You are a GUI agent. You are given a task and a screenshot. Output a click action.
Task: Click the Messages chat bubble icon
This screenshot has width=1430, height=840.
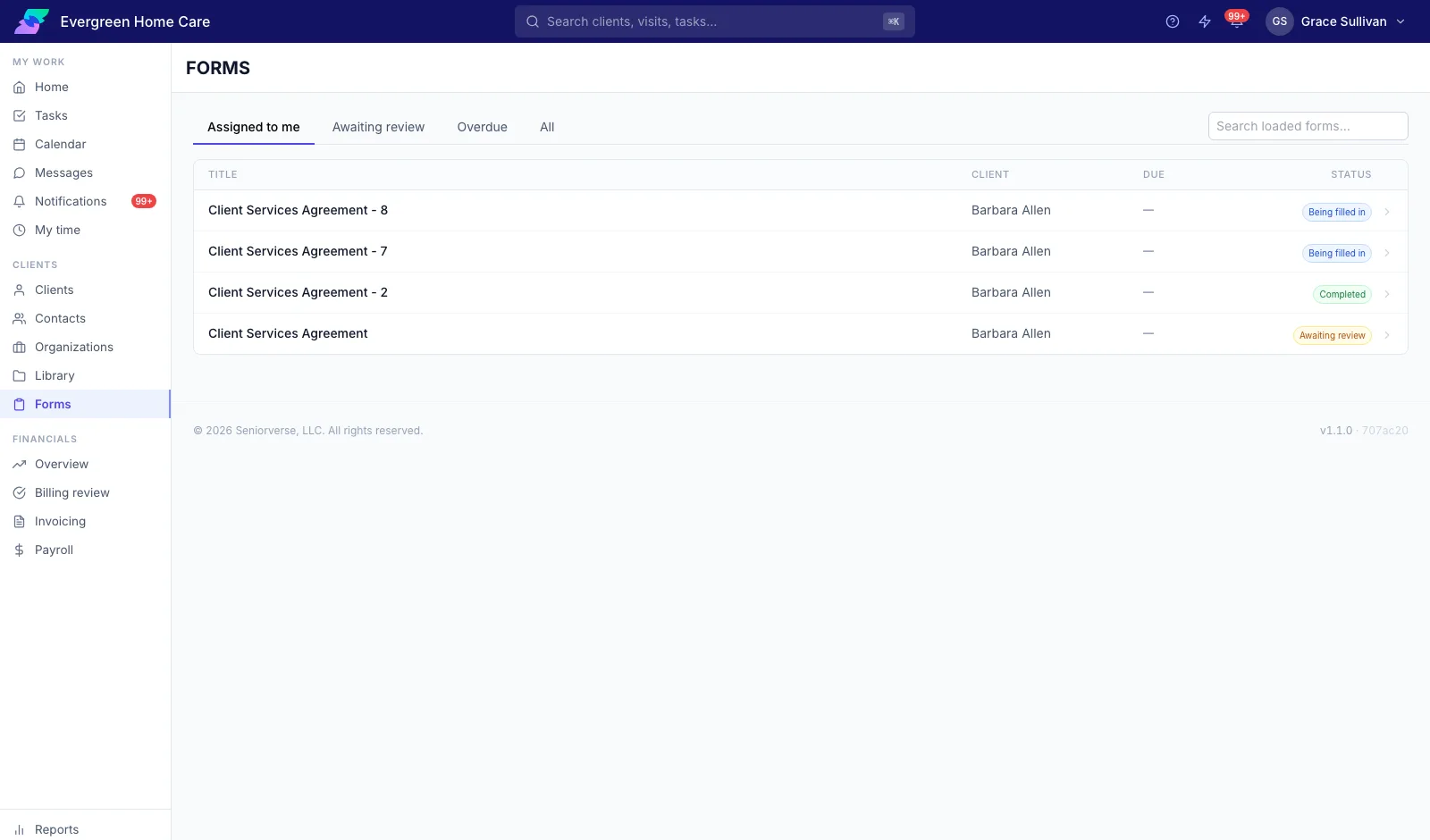click(x=19, y=173)
